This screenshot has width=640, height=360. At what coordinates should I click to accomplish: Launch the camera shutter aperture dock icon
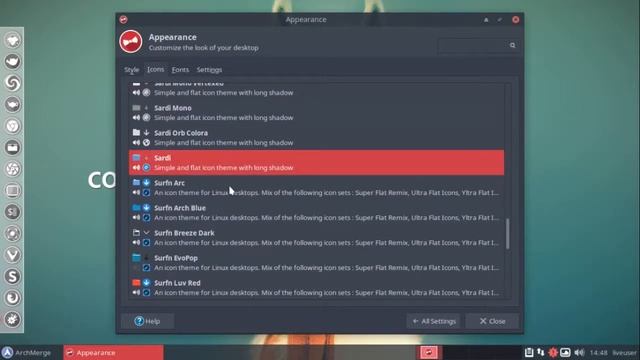(12, 169)
